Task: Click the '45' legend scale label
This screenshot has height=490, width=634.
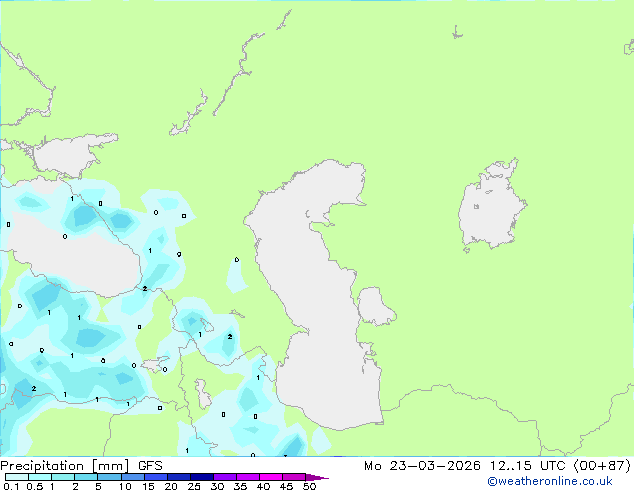Action: pos(286,486)
